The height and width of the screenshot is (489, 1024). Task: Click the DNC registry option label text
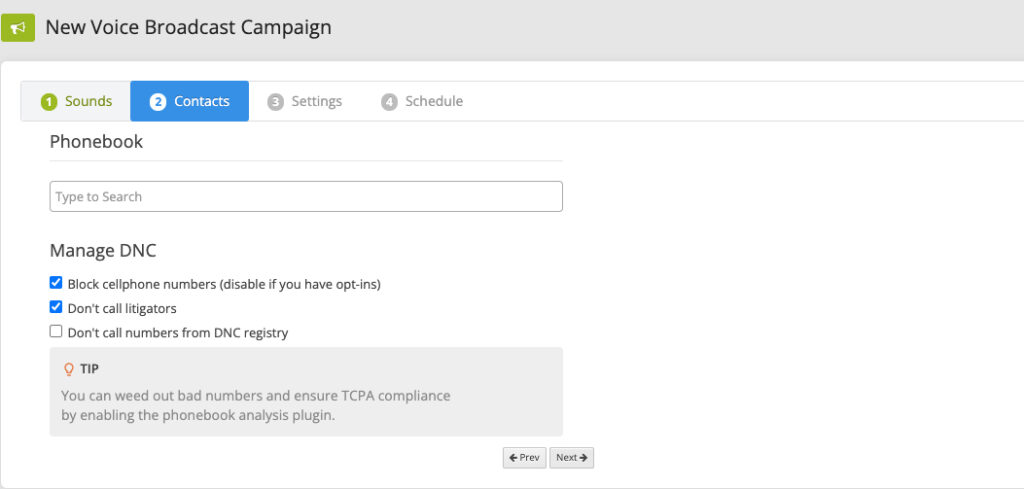(x=178, y=333)
